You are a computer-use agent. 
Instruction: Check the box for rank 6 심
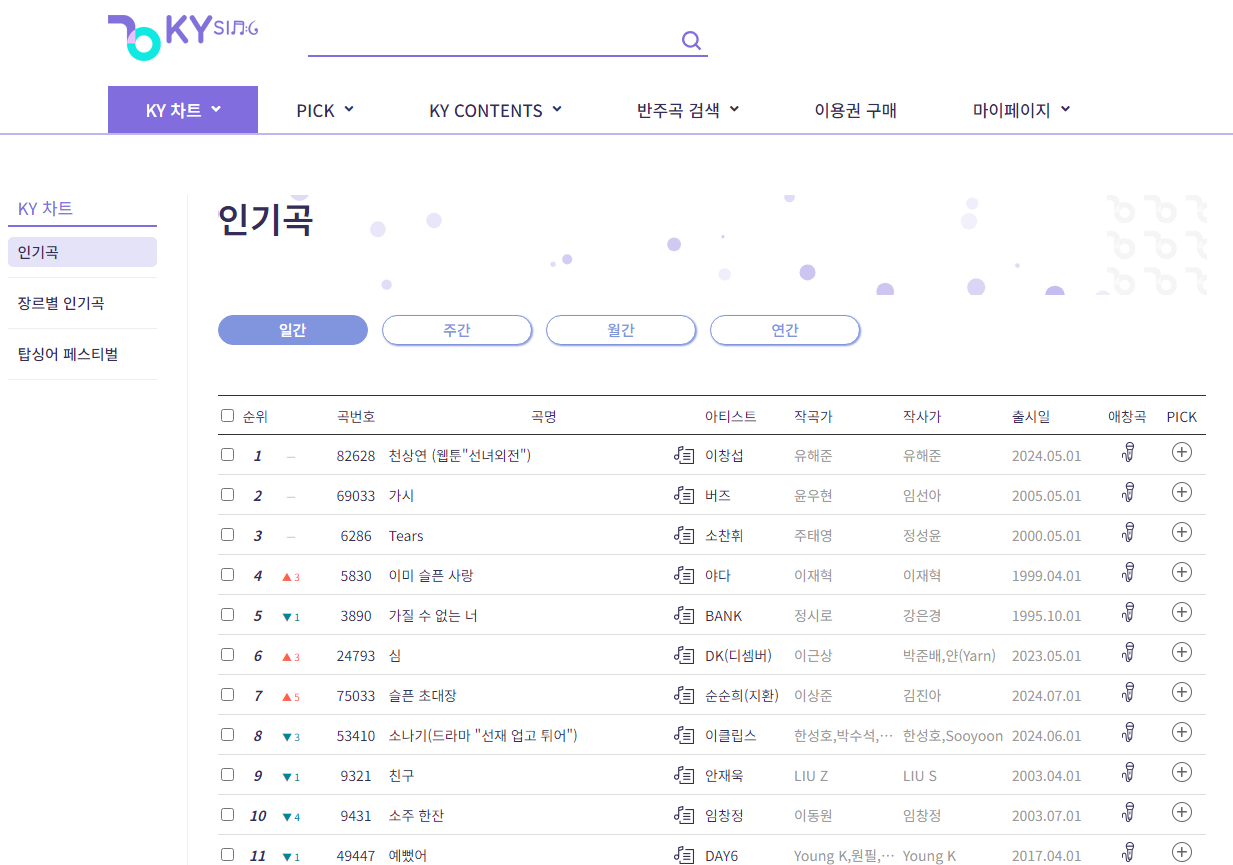click(227, 654)
